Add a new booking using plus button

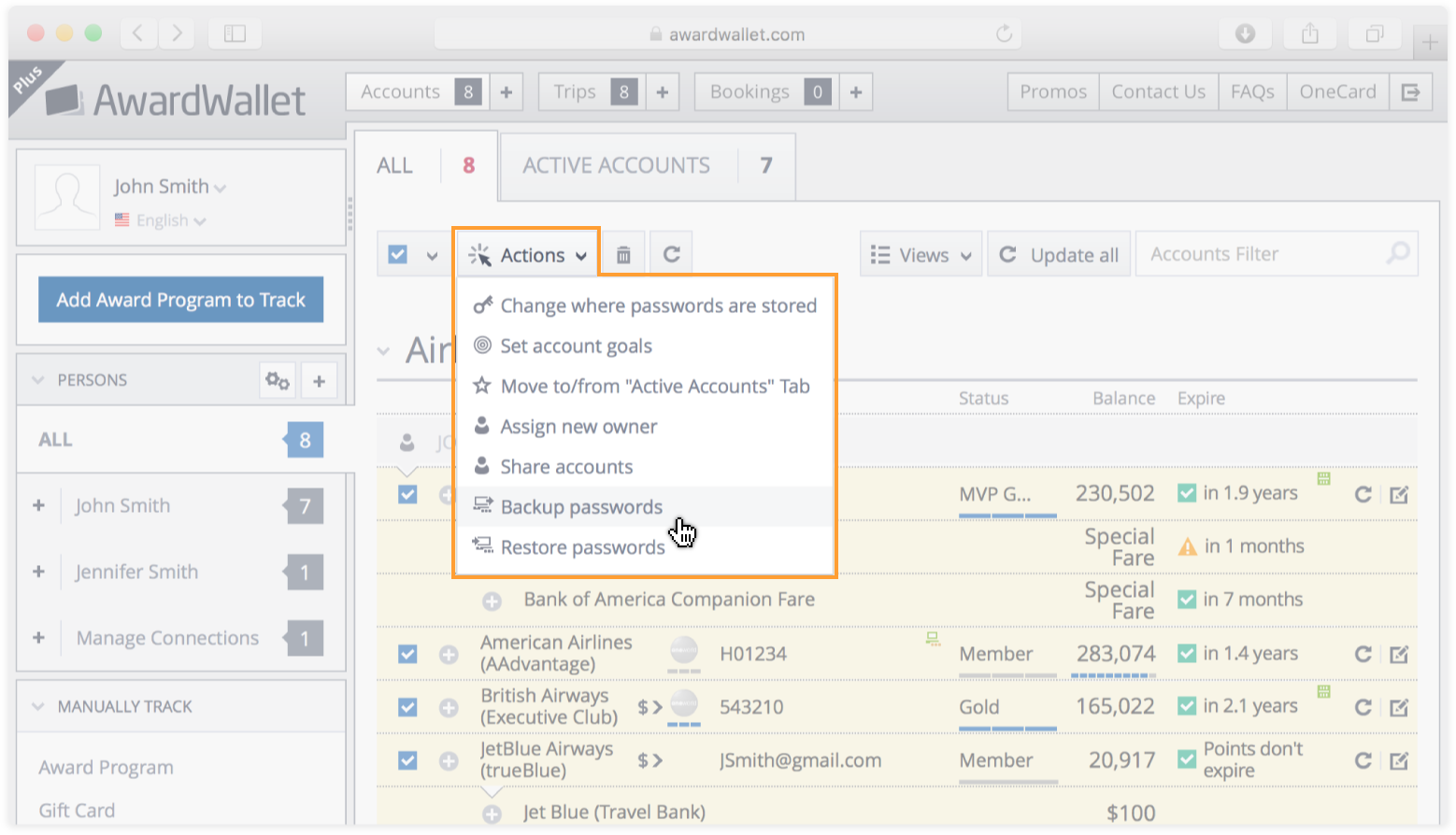[855, 92]
